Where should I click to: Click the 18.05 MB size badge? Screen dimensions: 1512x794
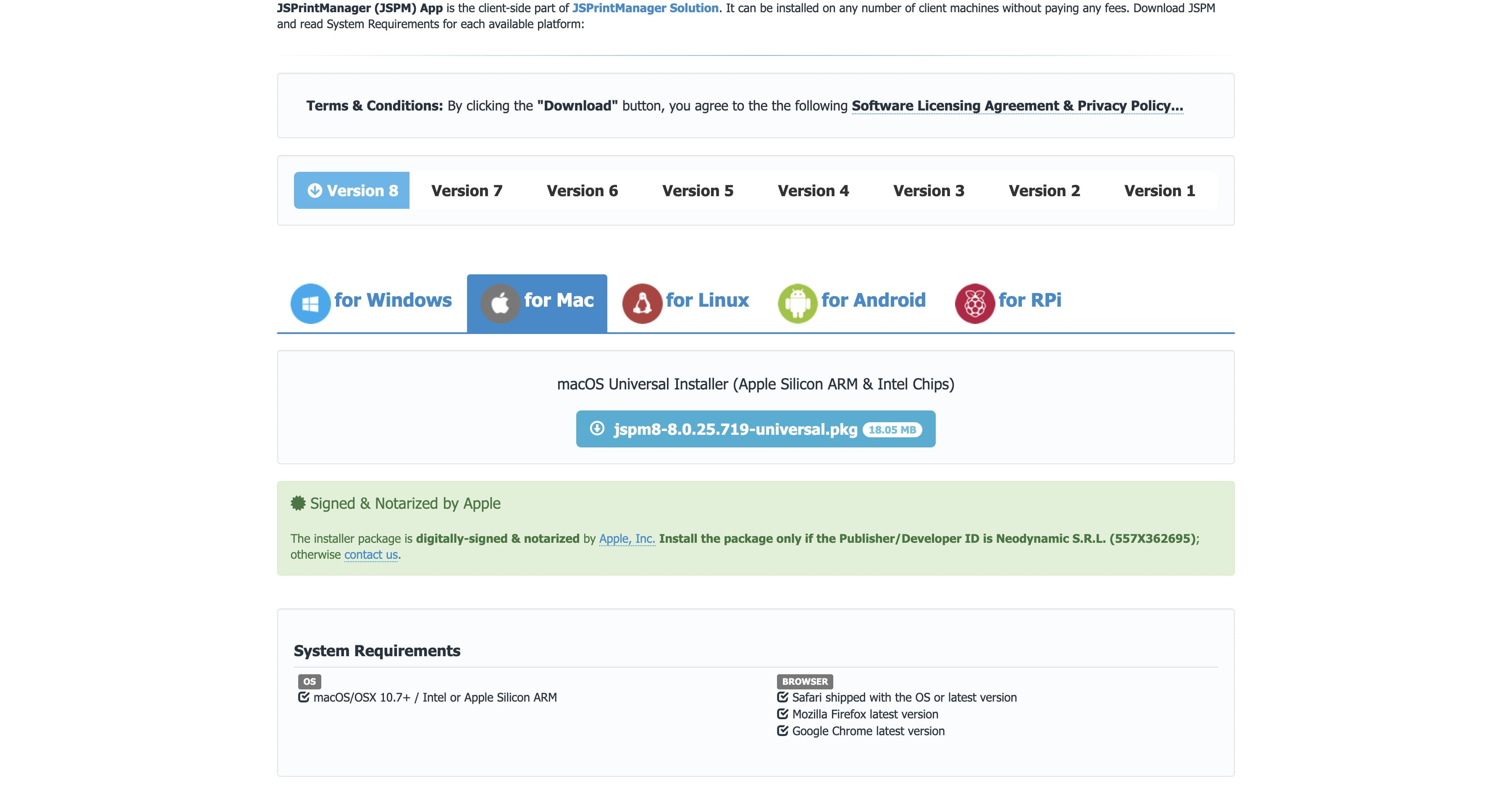pyautogui.click(x=892, y=429)
